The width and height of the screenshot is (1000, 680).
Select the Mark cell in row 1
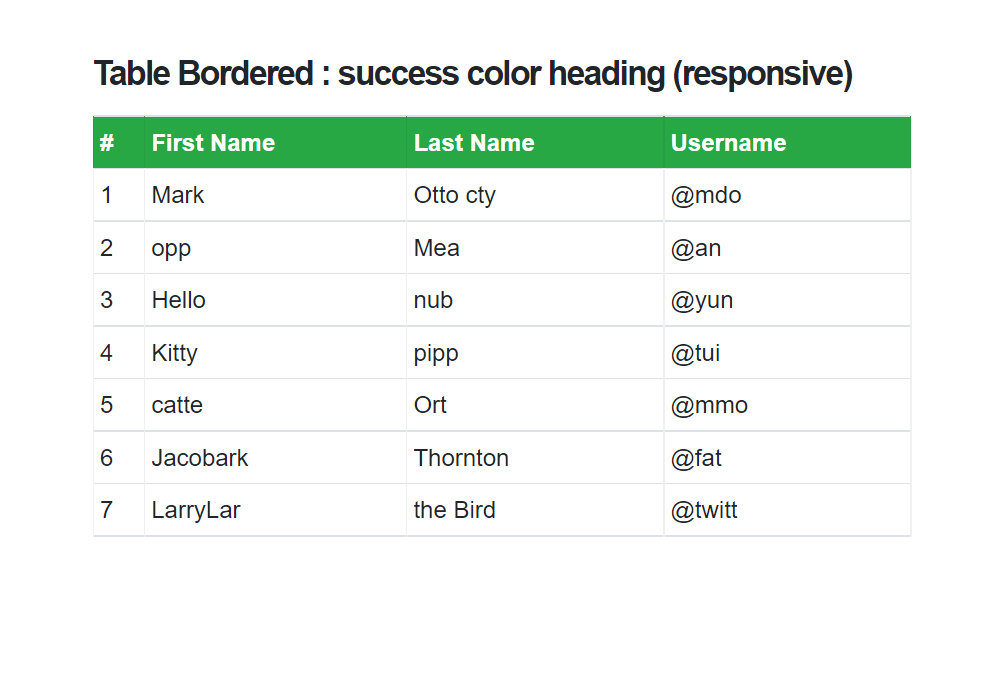[x=275, y=195]
